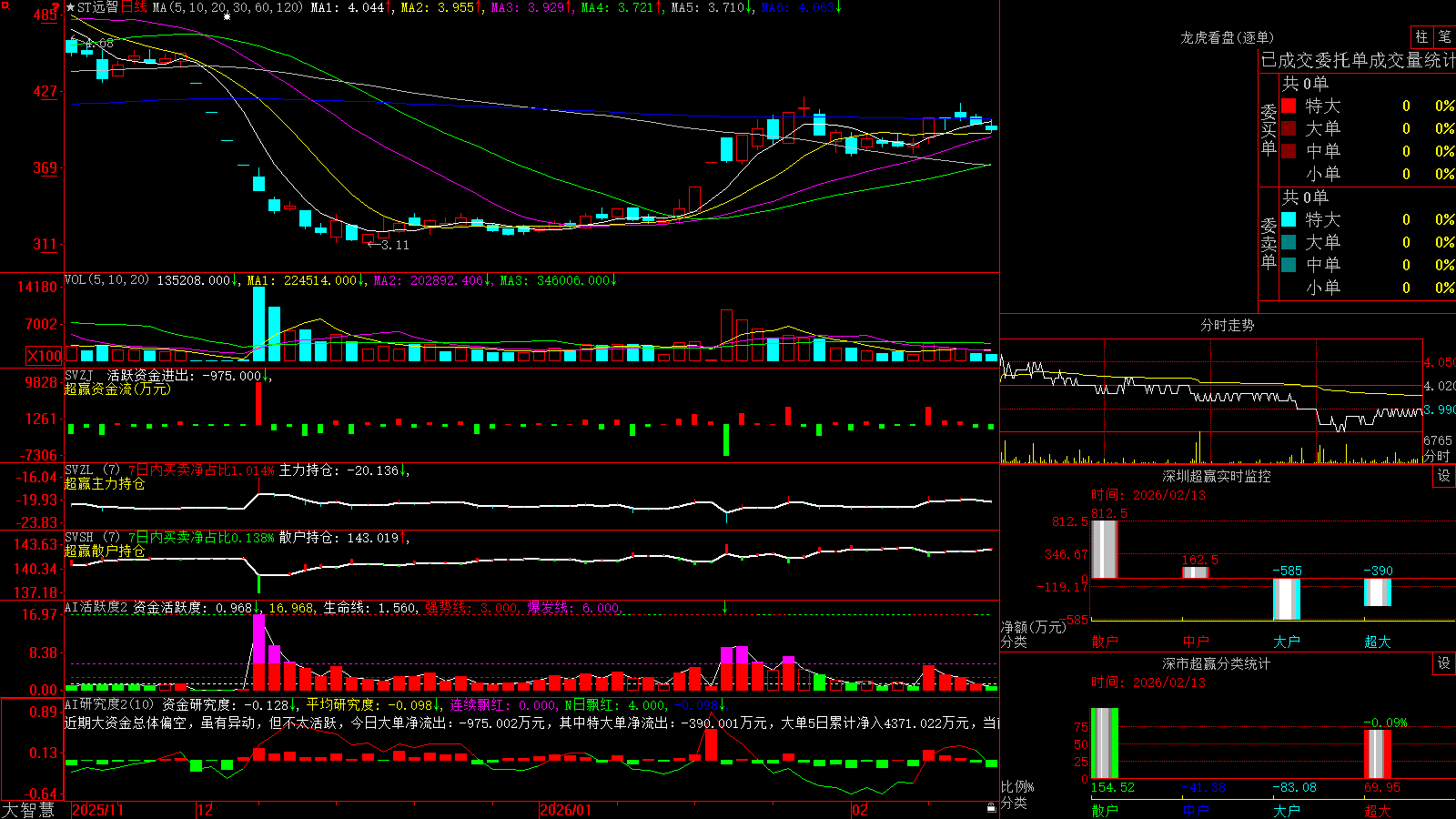Click the 超赢资金流(万元) label
The width and height of the screenshot is (1456, 819).
coord(117,389)
